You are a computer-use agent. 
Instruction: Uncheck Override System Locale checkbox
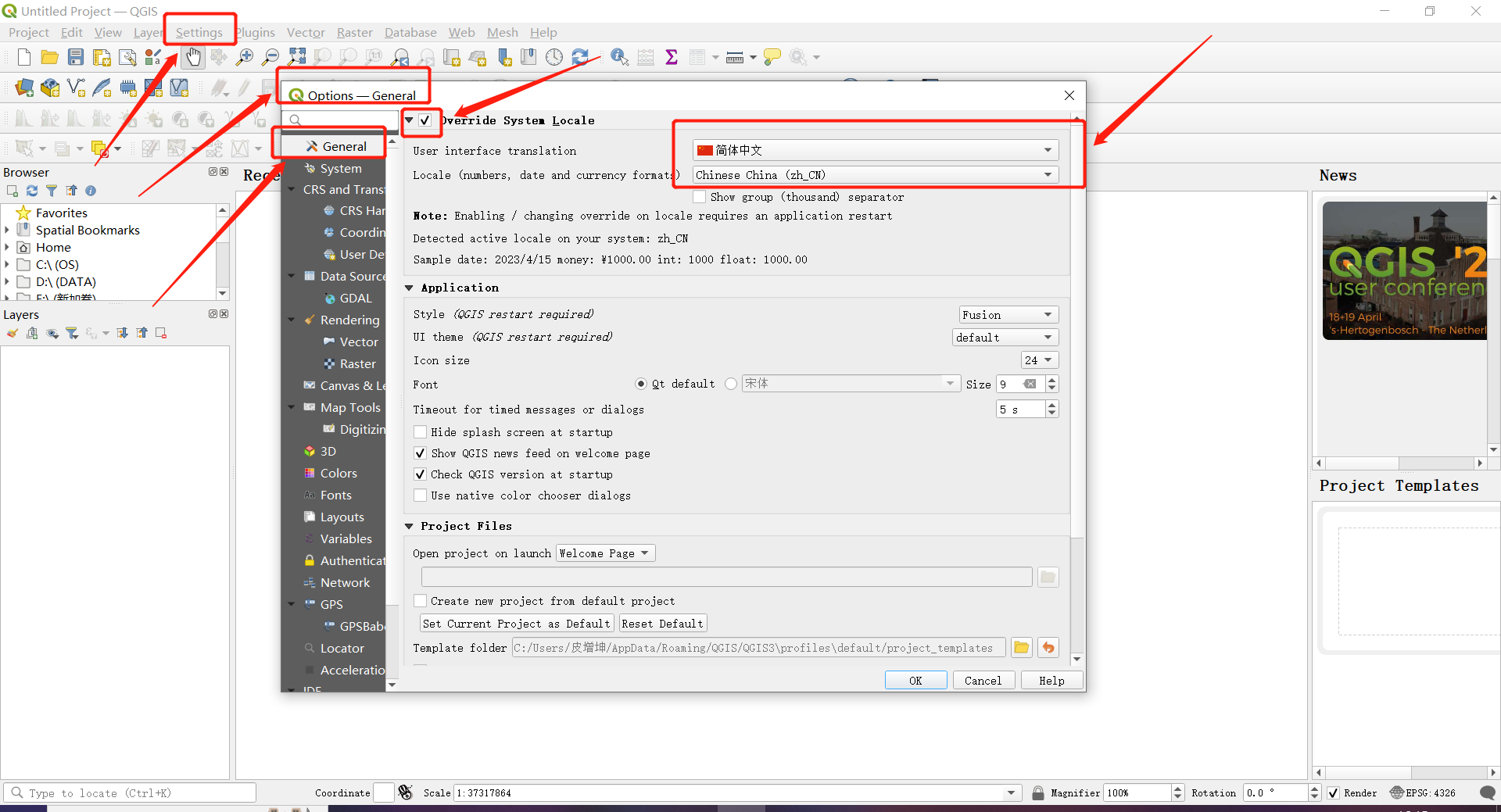[425, 120]
